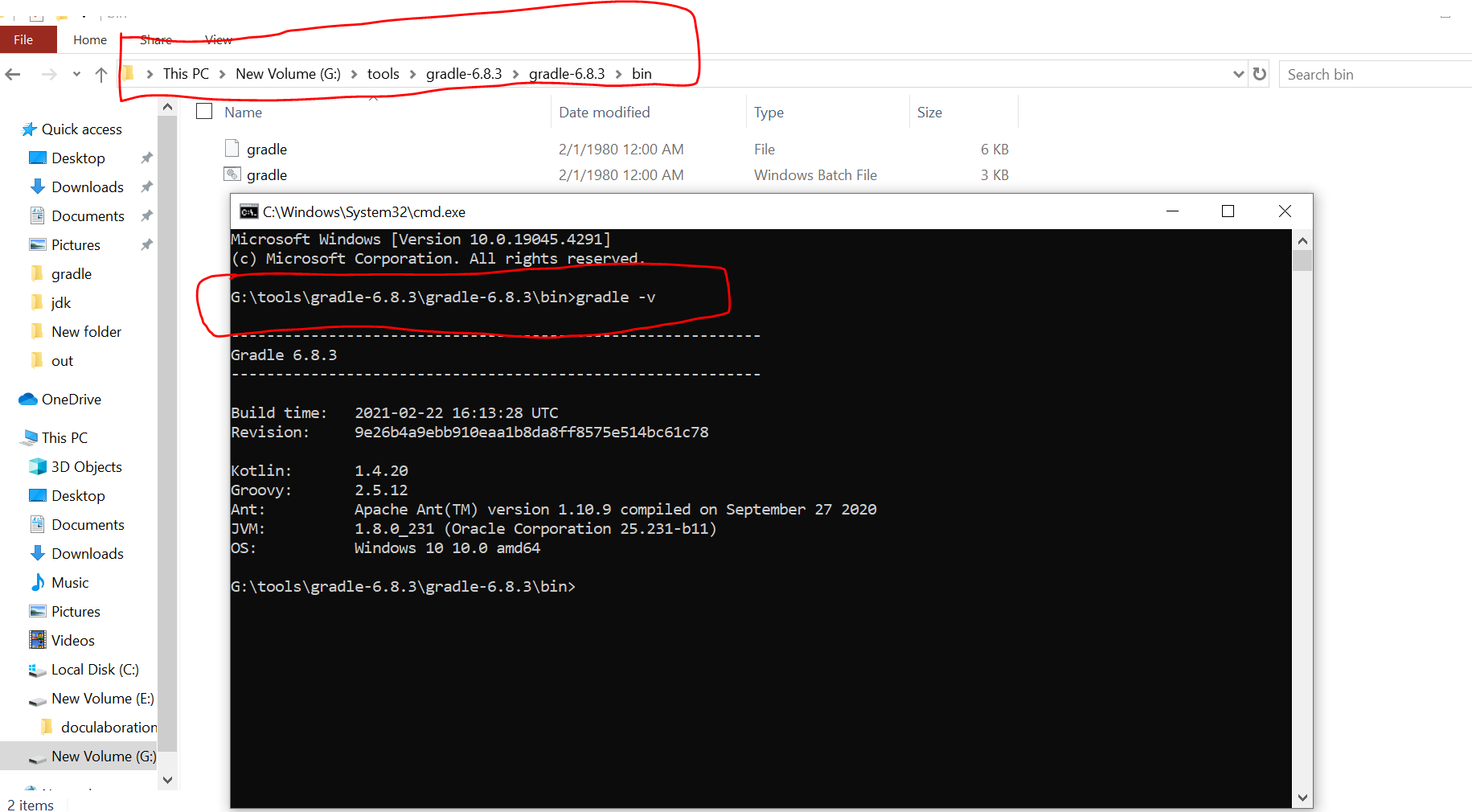Open OneDrive in navigation pane
The height and width of the screenshot is (812, 1472).
(x=71, y=400)
